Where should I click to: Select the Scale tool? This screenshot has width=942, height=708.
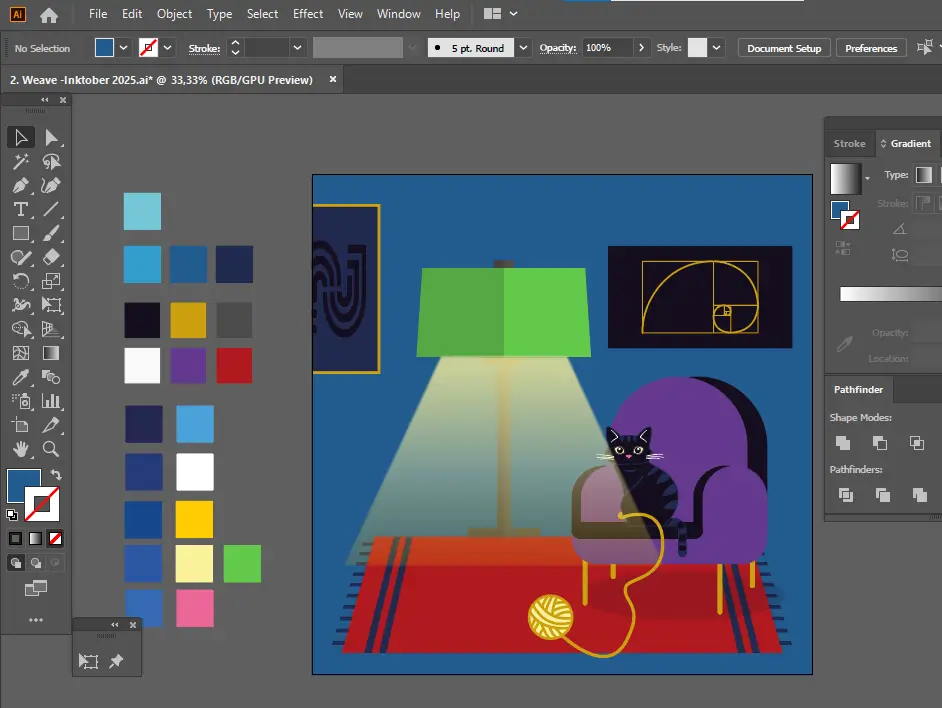point(51,281)
